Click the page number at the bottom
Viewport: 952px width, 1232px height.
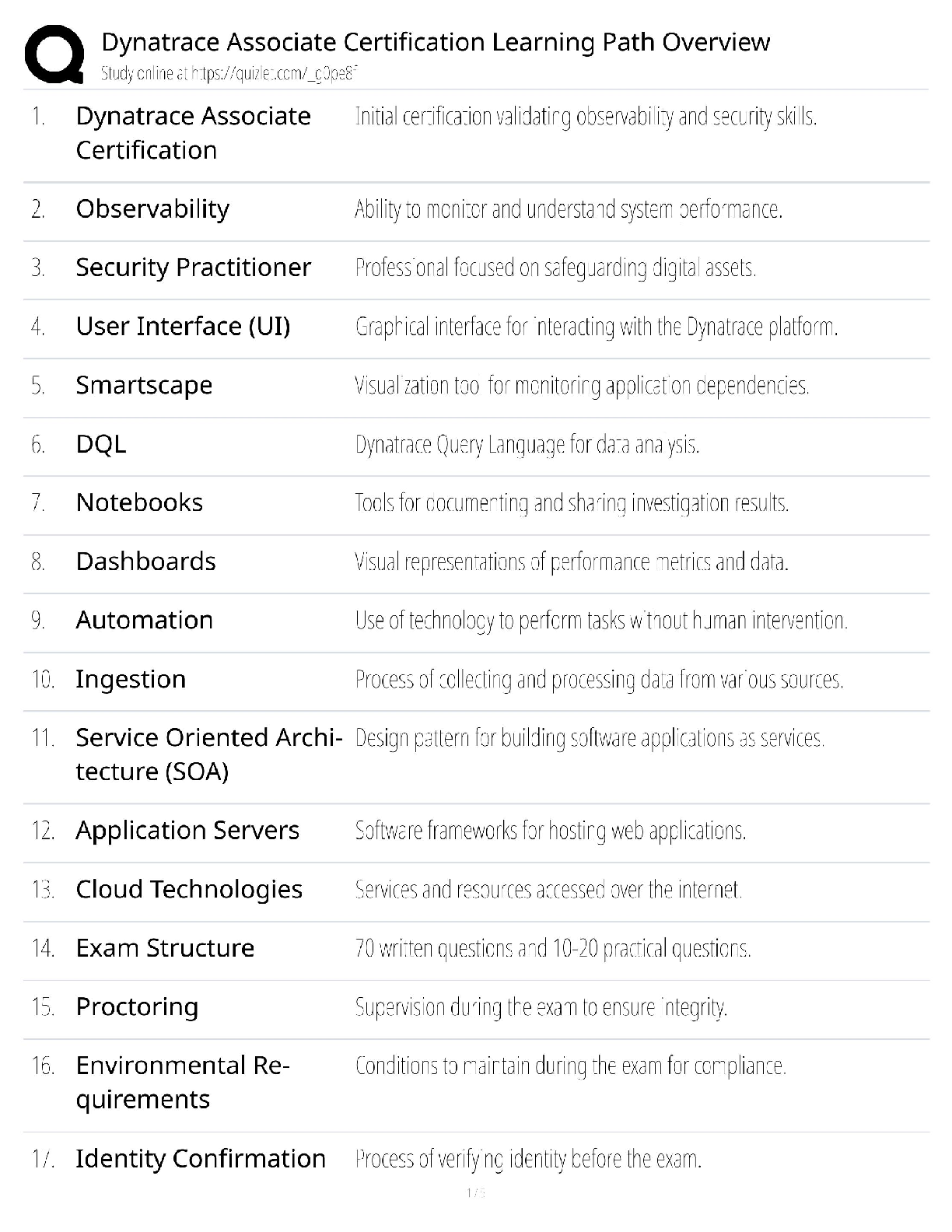tap(475, 1193)
